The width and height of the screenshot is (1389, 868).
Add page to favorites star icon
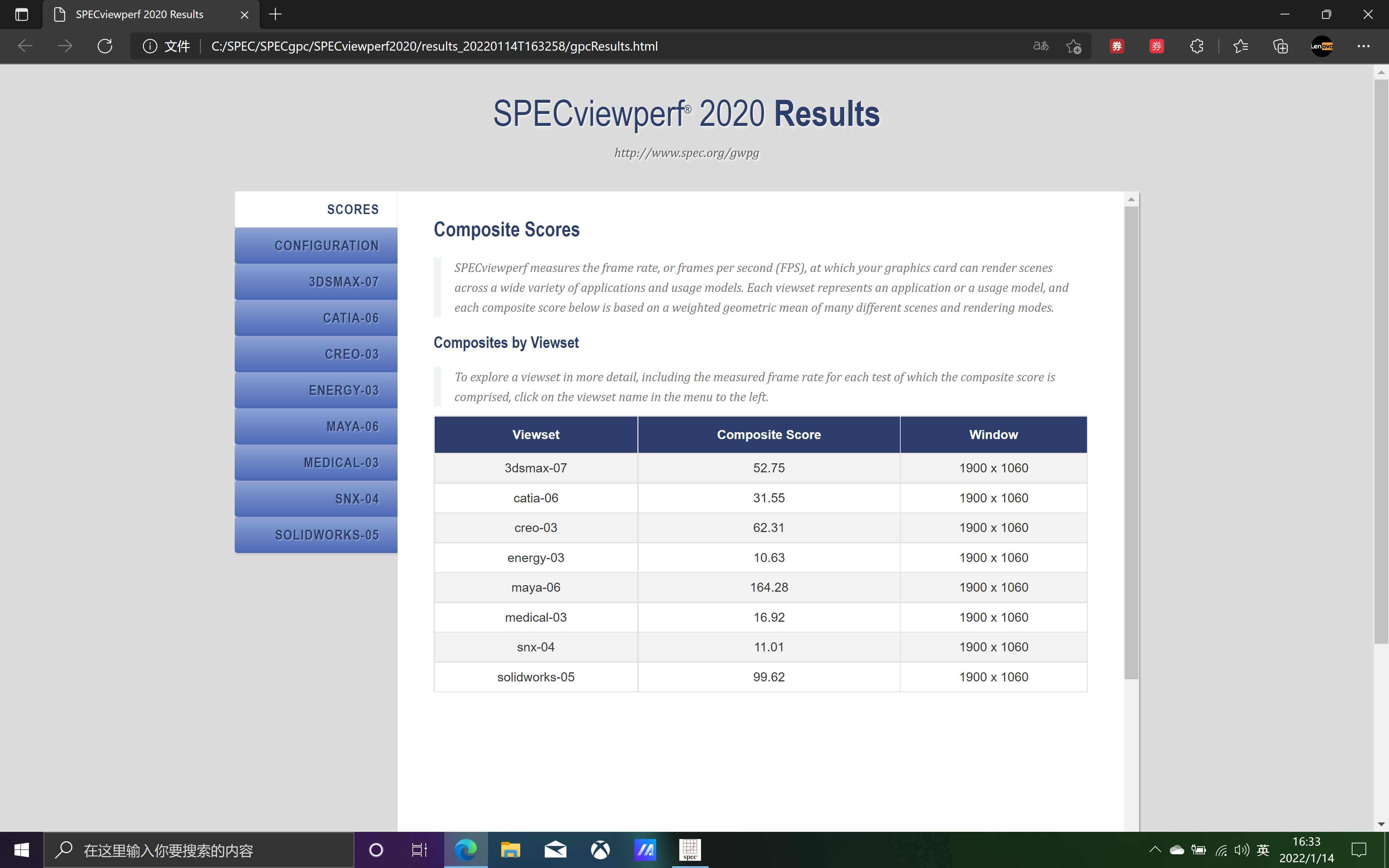coord(1073,46)
